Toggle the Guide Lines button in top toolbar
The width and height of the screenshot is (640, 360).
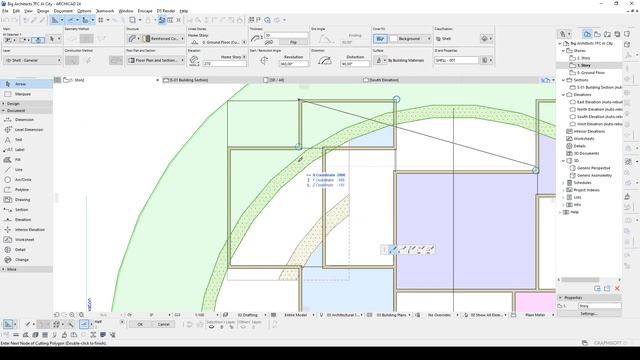[x=56, y=20]
